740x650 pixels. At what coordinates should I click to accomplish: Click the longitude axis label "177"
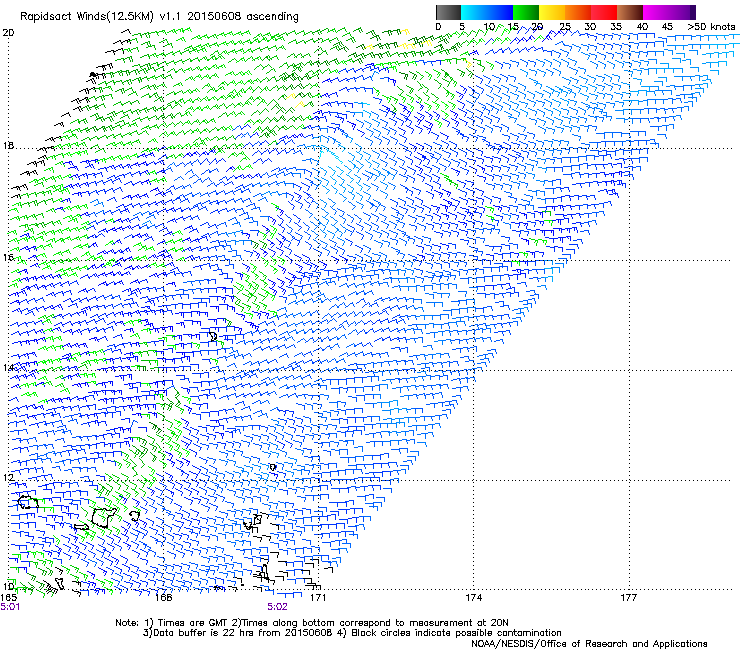[628, 598]
